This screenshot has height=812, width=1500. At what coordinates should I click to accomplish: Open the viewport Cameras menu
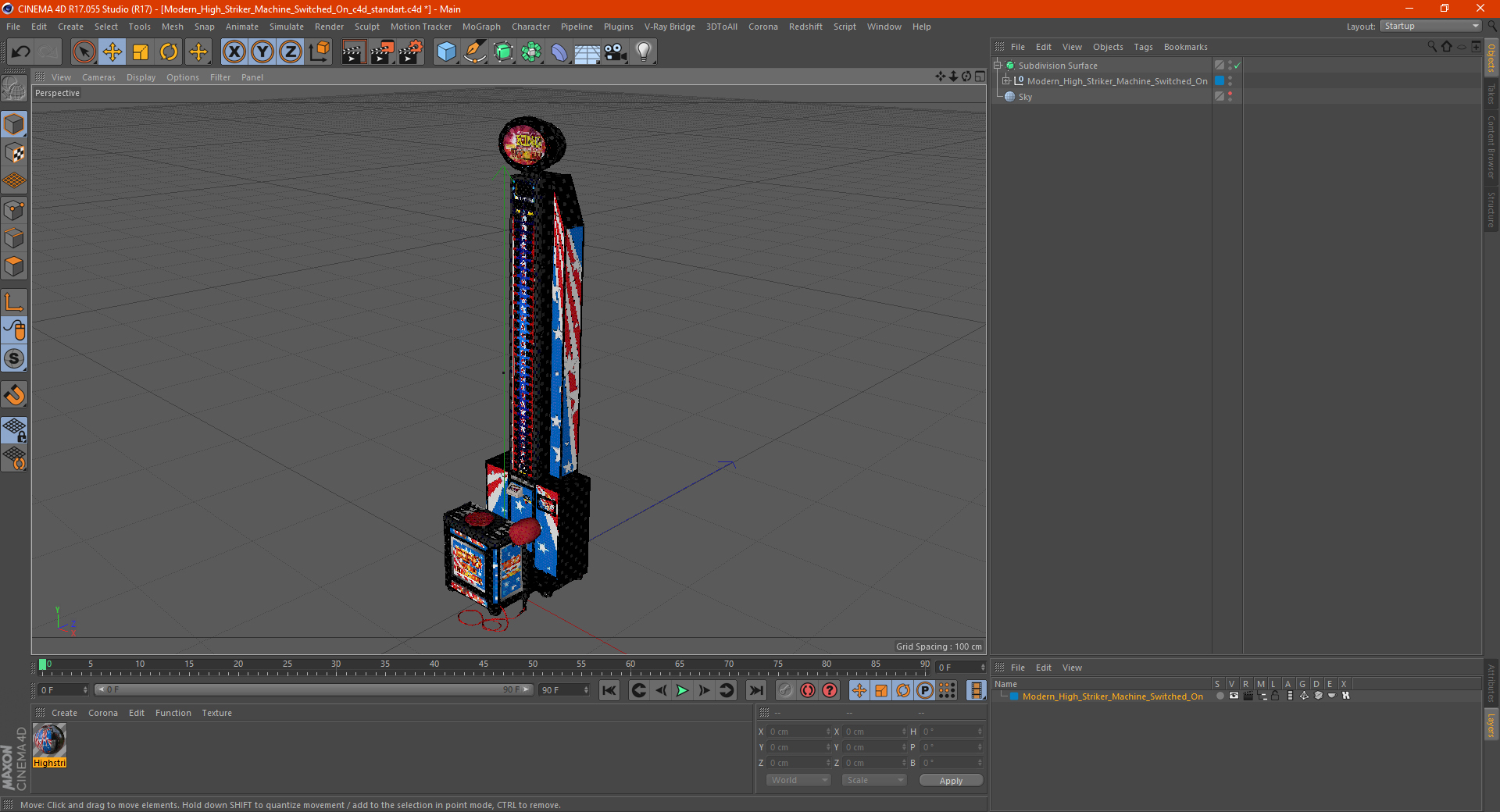pyautogui.click(x=98, y=77)
